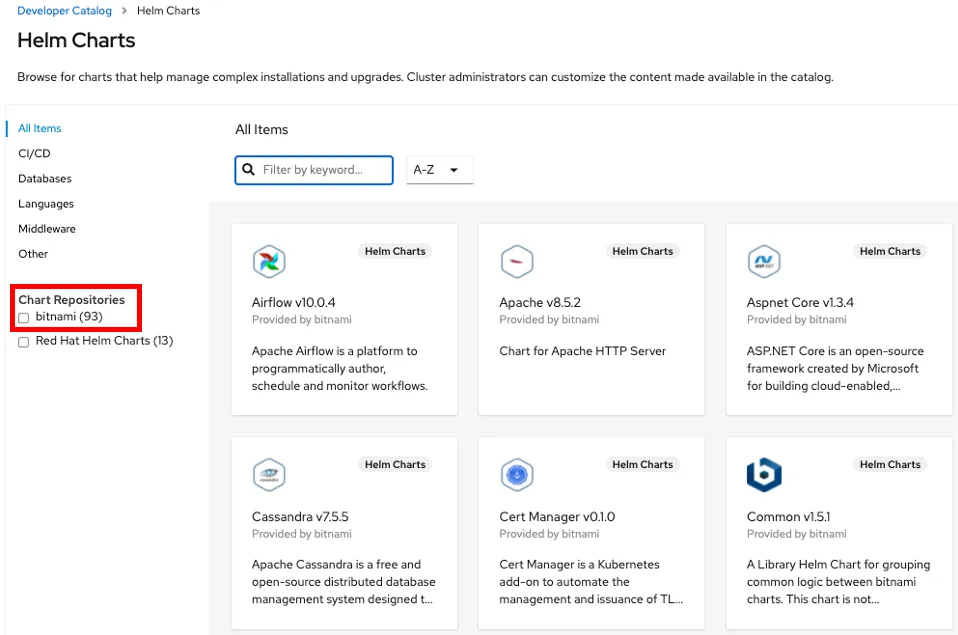This screenshot has width=958, height=635.
Task: Open the Airflow v10.0.4 chart title
Action: [x=293, y=303]
